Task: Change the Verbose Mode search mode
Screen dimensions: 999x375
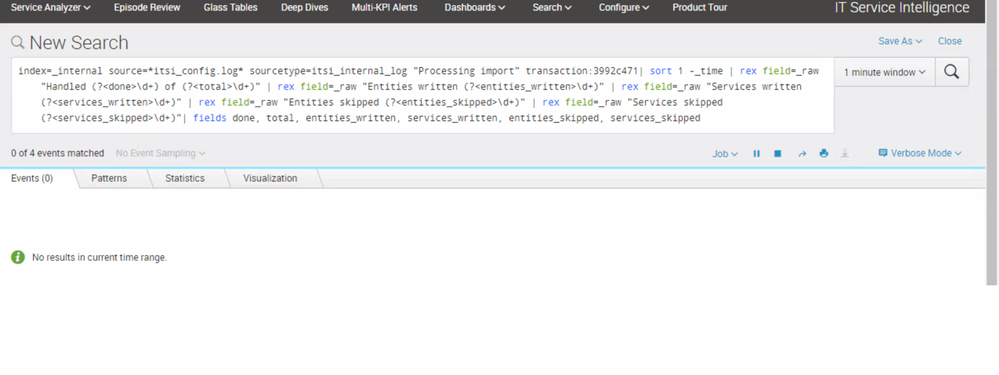Action: coord(920,153)
